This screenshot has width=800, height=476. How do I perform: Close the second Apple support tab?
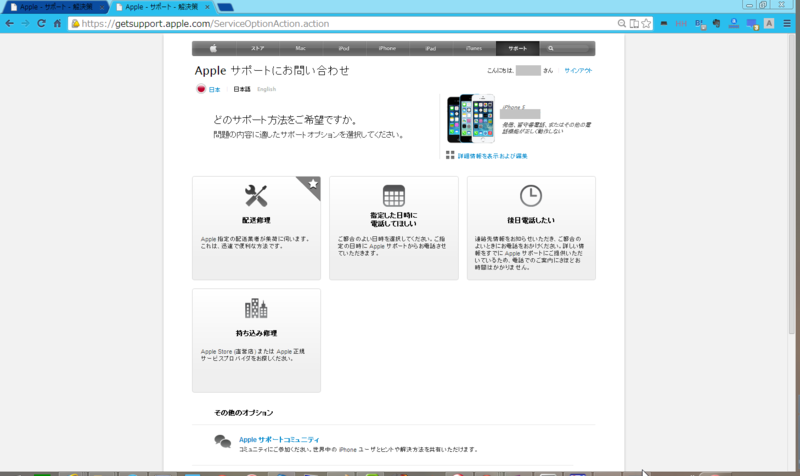click(x=207, y=7)
